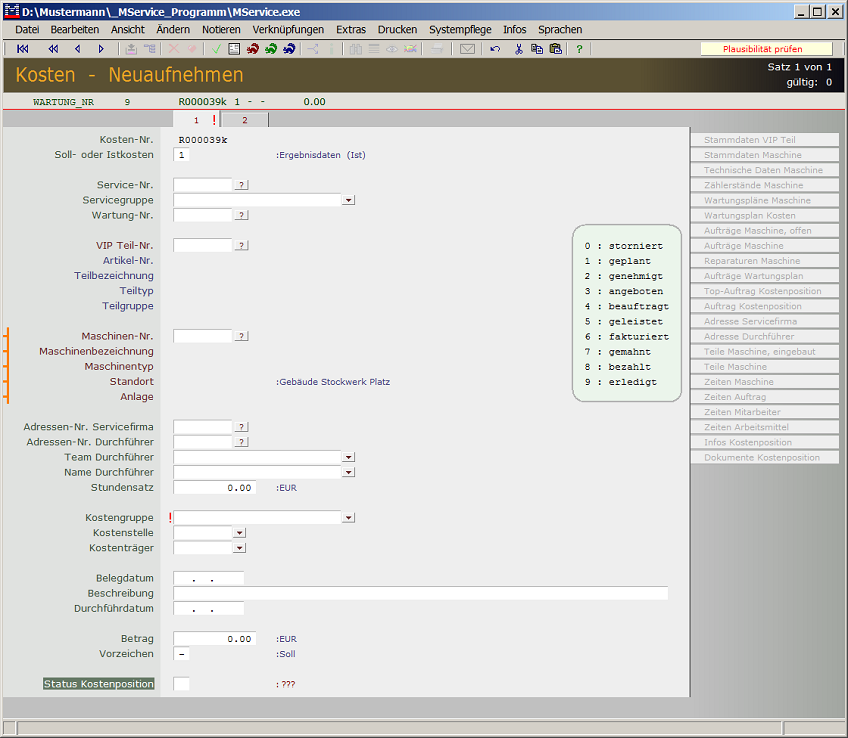Viewport: 848px width, 738px height.
Task: Click the scissors cut icon
Action: pos(519,49)
